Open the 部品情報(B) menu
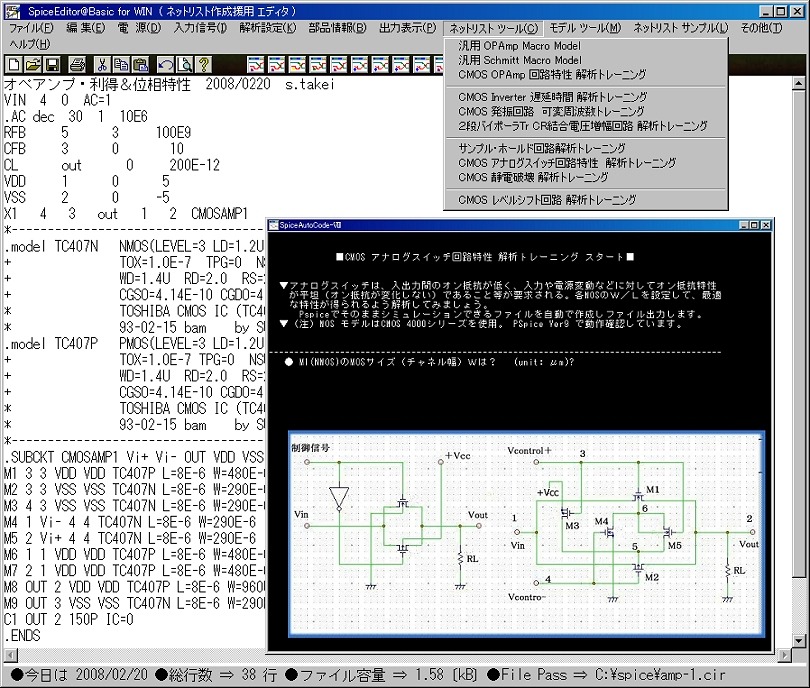The height and width of the screenshot is (688, 810). [x=337, y=28]
